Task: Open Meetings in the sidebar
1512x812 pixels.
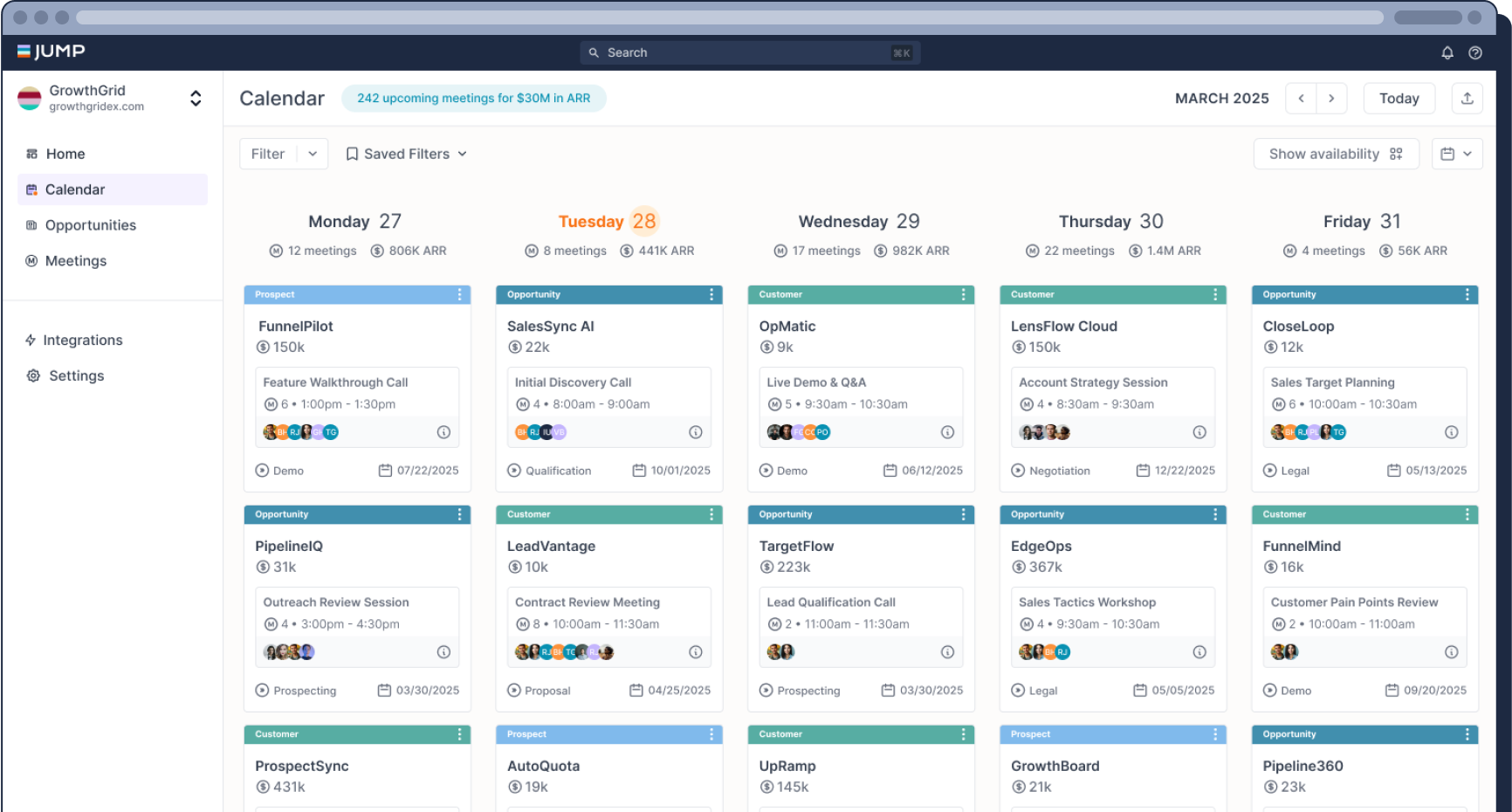Action: [x=113, y=261]
